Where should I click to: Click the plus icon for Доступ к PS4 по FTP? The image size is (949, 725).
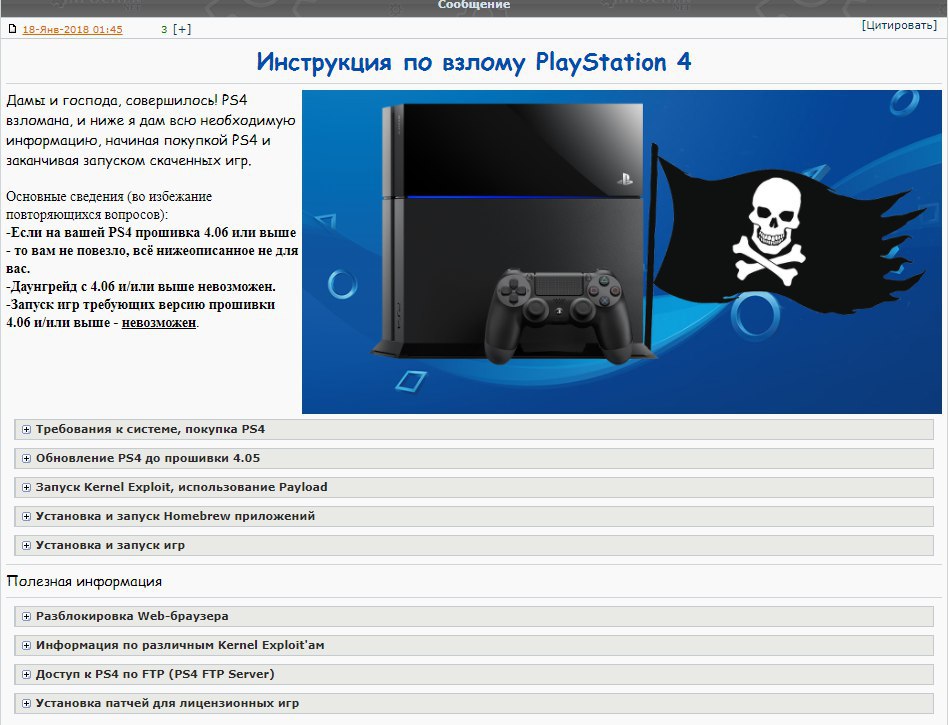coord(26,675)
